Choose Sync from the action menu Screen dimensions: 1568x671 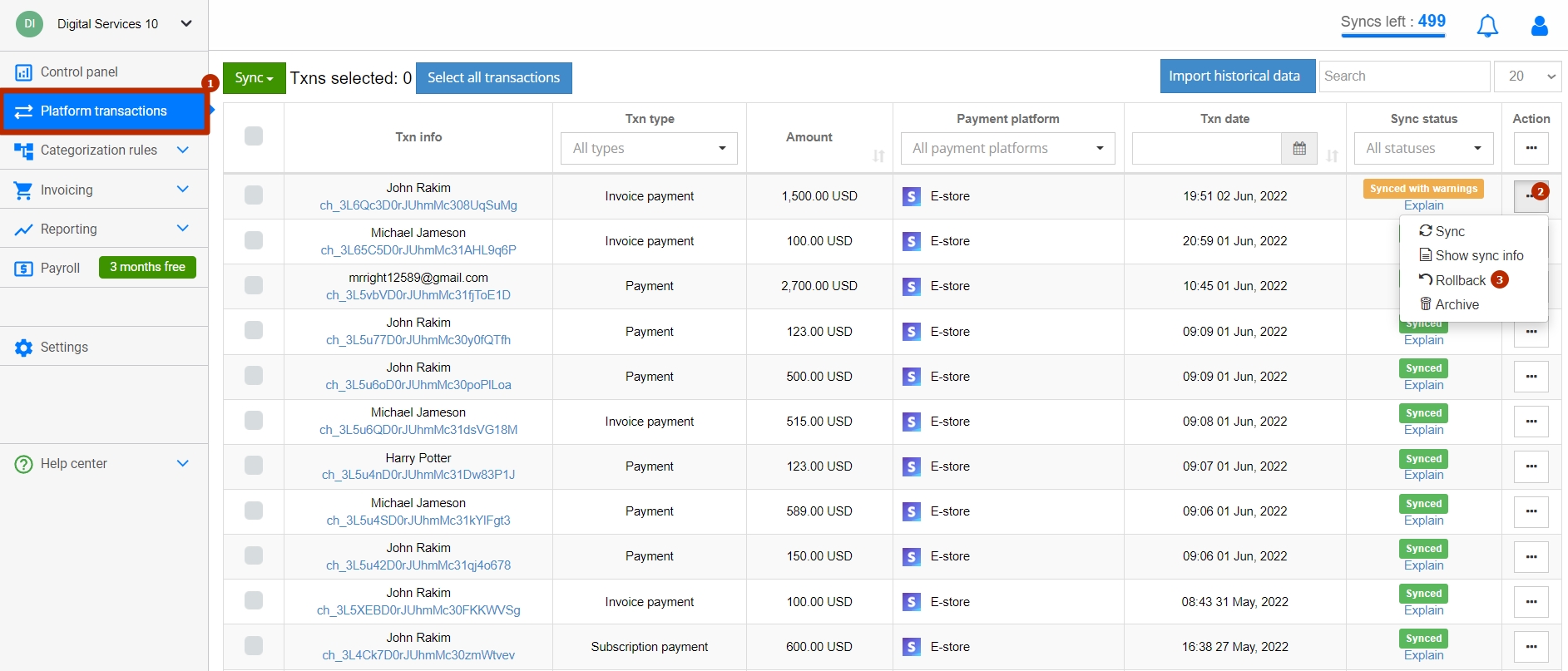1442,231
